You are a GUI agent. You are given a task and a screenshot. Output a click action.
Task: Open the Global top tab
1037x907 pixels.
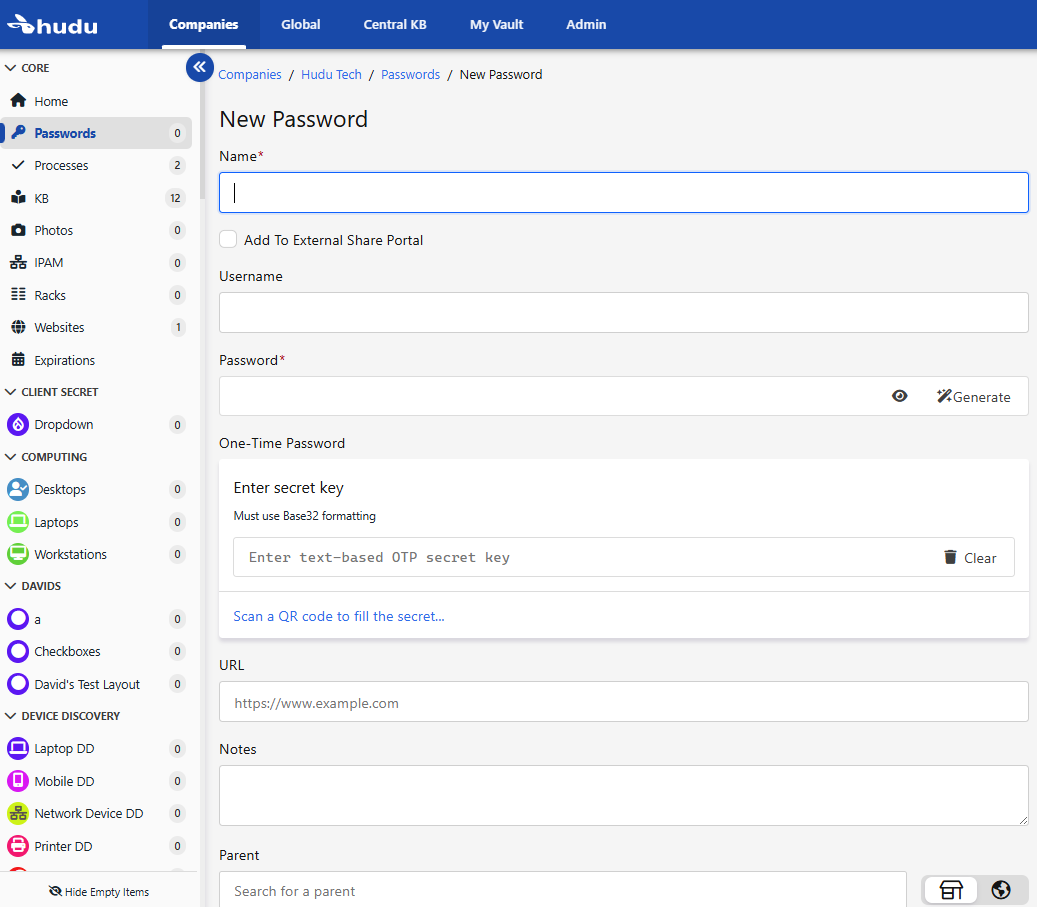tap(301, 24)
